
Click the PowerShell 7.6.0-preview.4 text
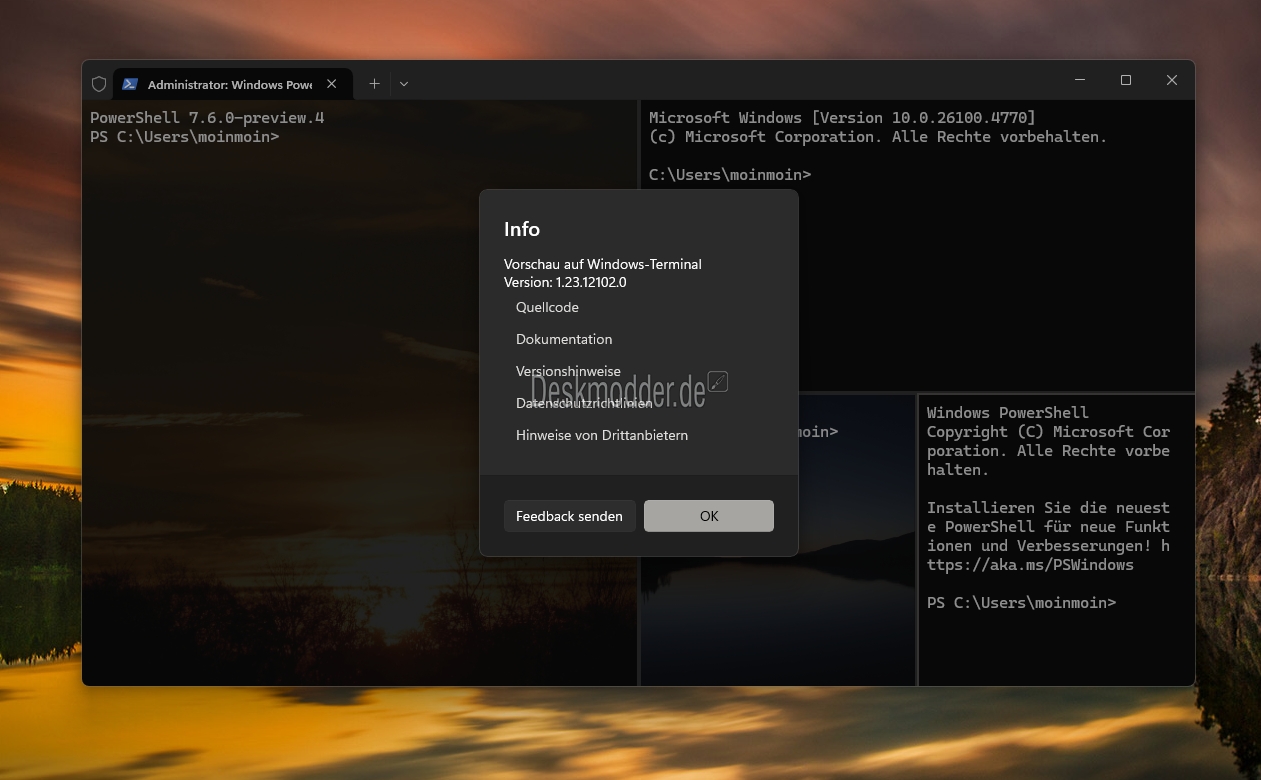pos(207,118)
